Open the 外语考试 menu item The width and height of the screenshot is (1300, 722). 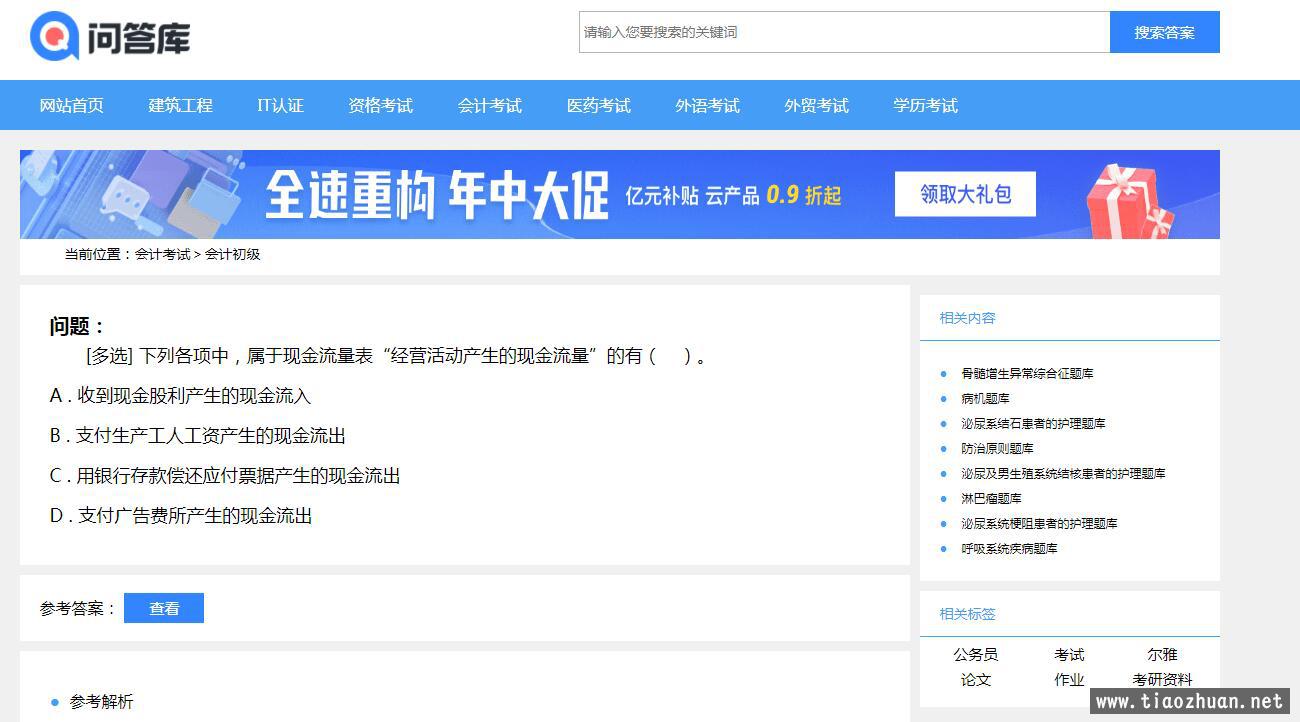point(707,105)
